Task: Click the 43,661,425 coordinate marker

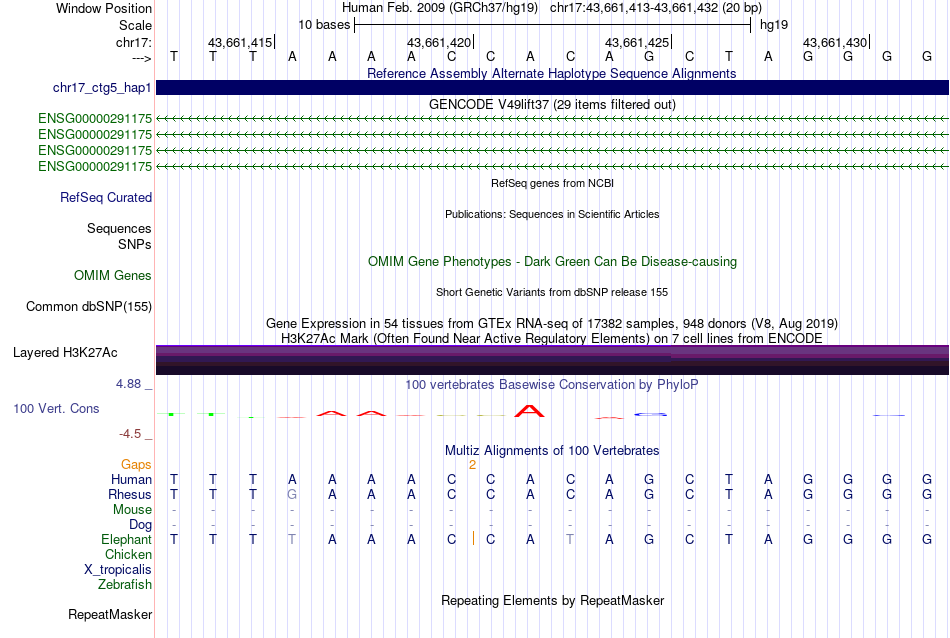Action: [x=637, y=42]
